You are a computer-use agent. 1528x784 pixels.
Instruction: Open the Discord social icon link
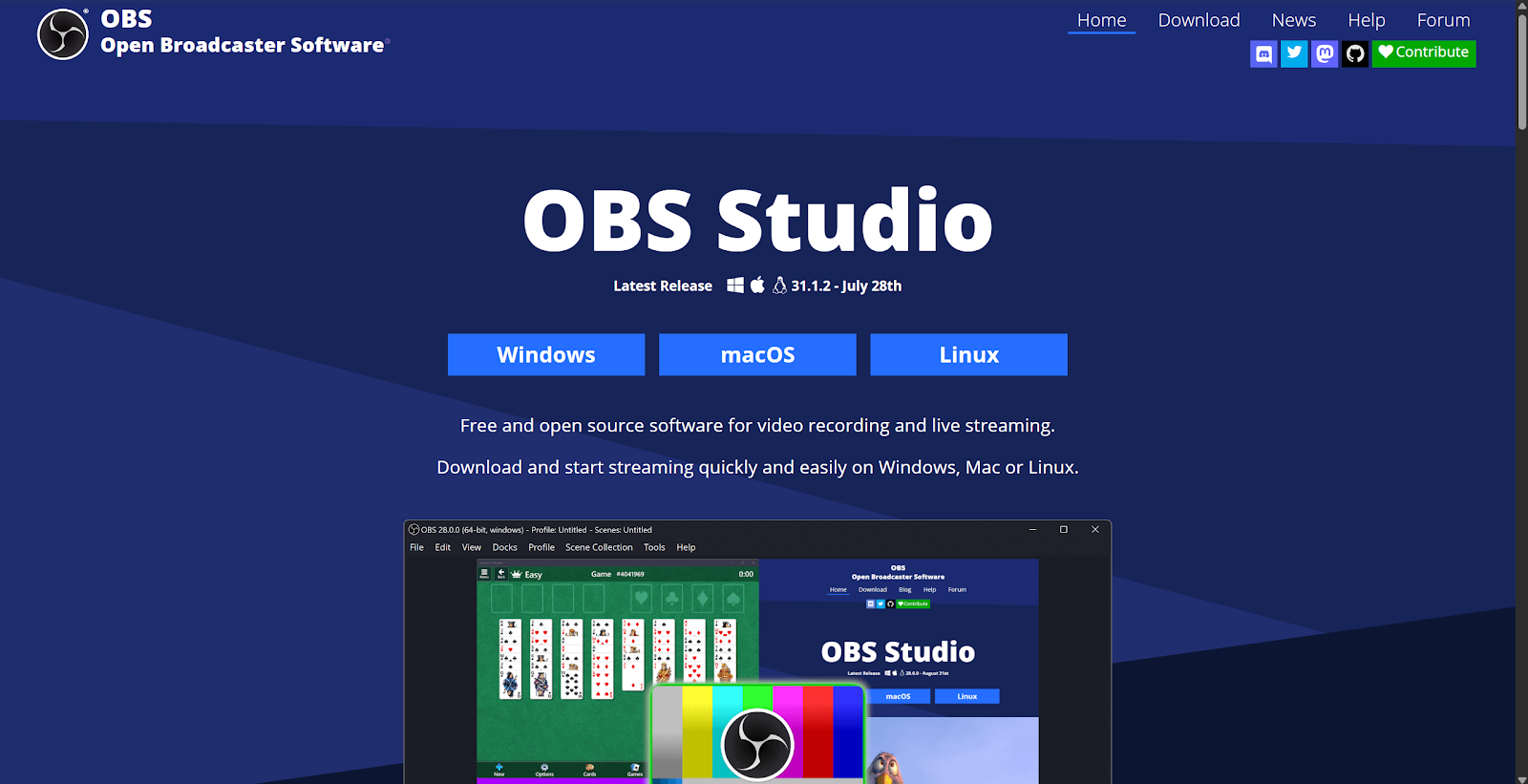coord(1263,53)
